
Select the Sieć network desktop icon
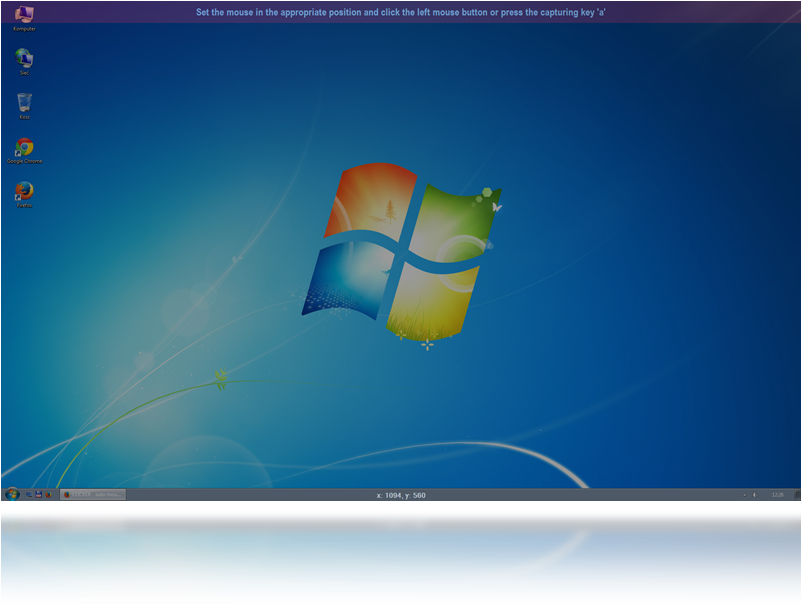click(24, 62)
